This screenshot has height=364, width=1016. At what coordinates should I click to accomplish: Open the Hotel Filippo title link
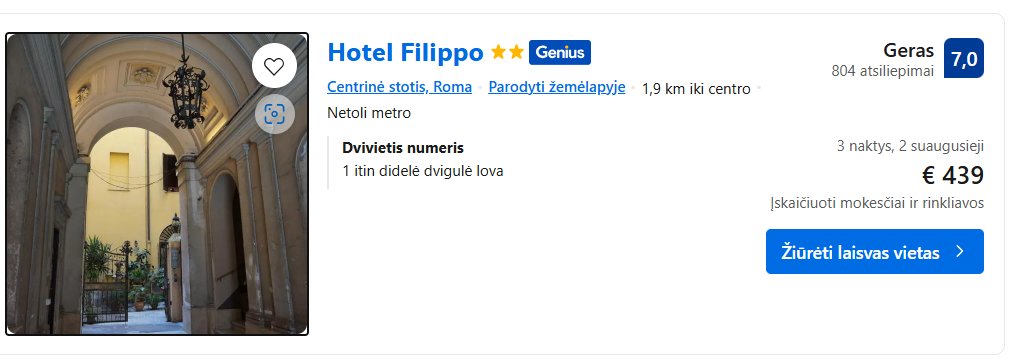[x=406, y=52]
